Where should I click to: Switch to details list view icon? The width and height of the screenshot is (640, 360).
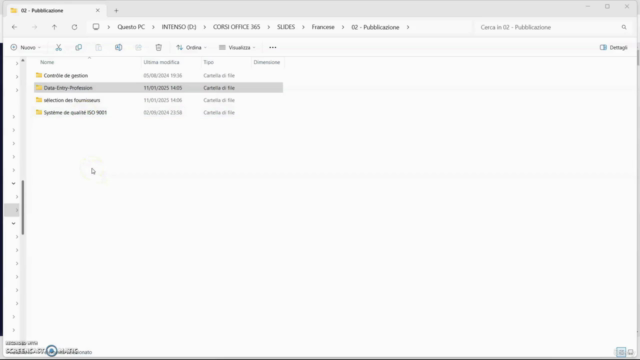621,352
